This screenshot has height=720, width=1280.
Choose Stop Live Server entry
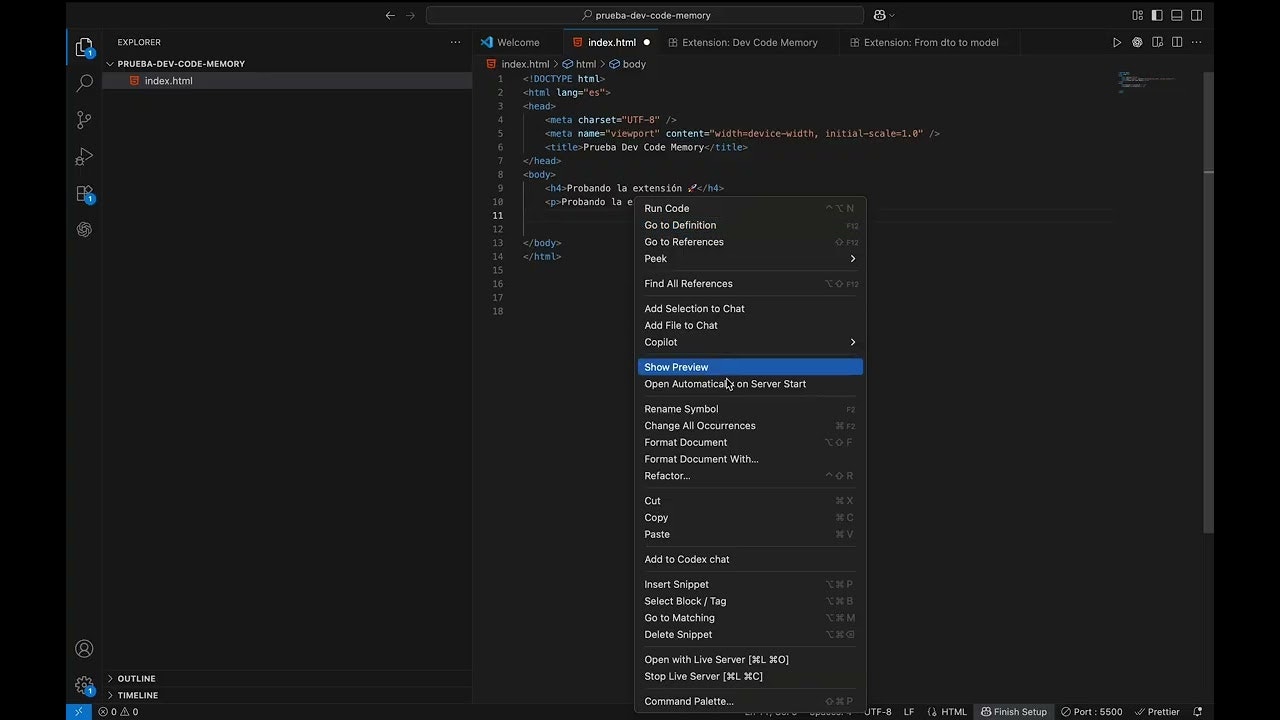[x=750, y=676]
